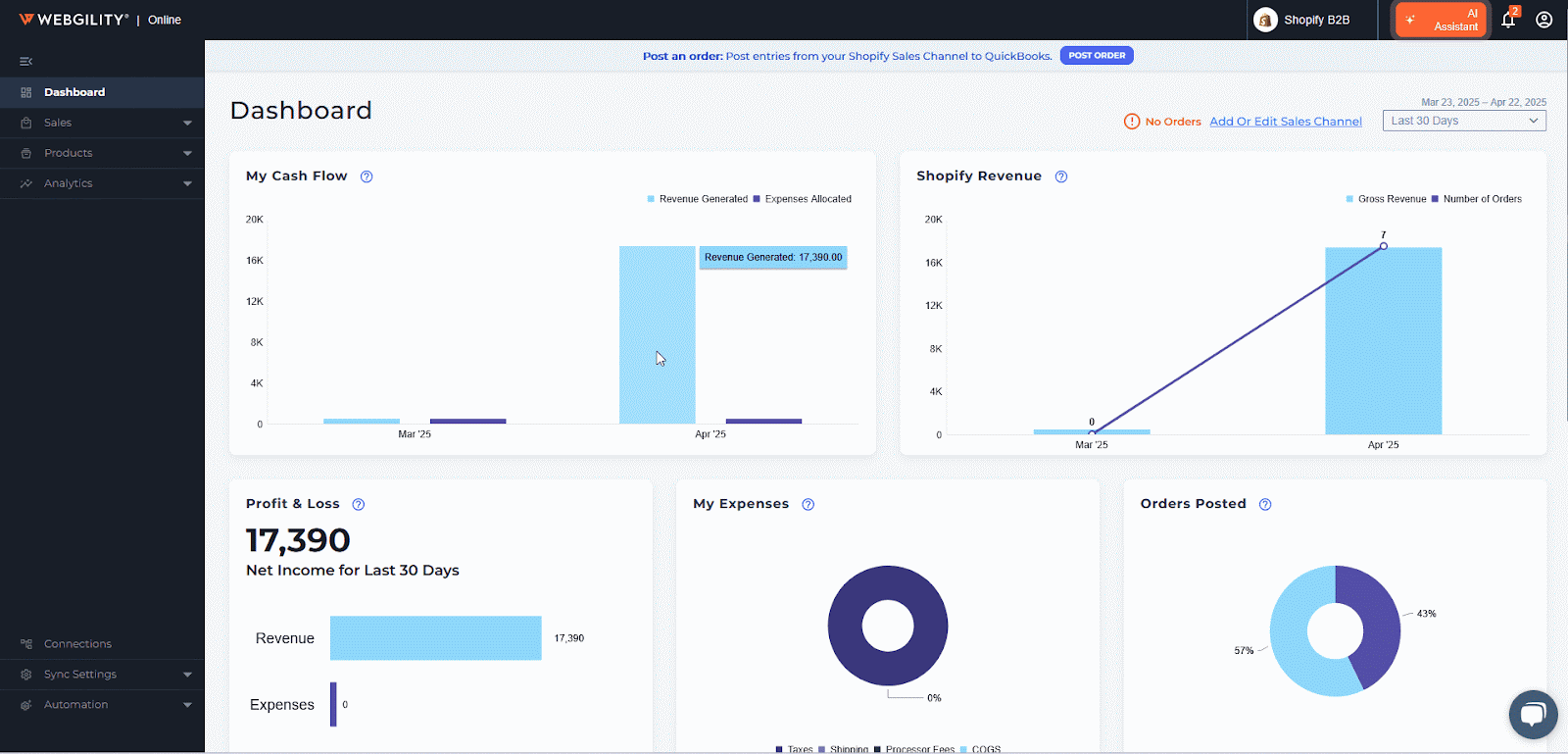Image resolution: width=1568 pixels, height=754 pixels.
Task: Open the Last 30 Days date dropdown
Action: (x=1463, y=121)
